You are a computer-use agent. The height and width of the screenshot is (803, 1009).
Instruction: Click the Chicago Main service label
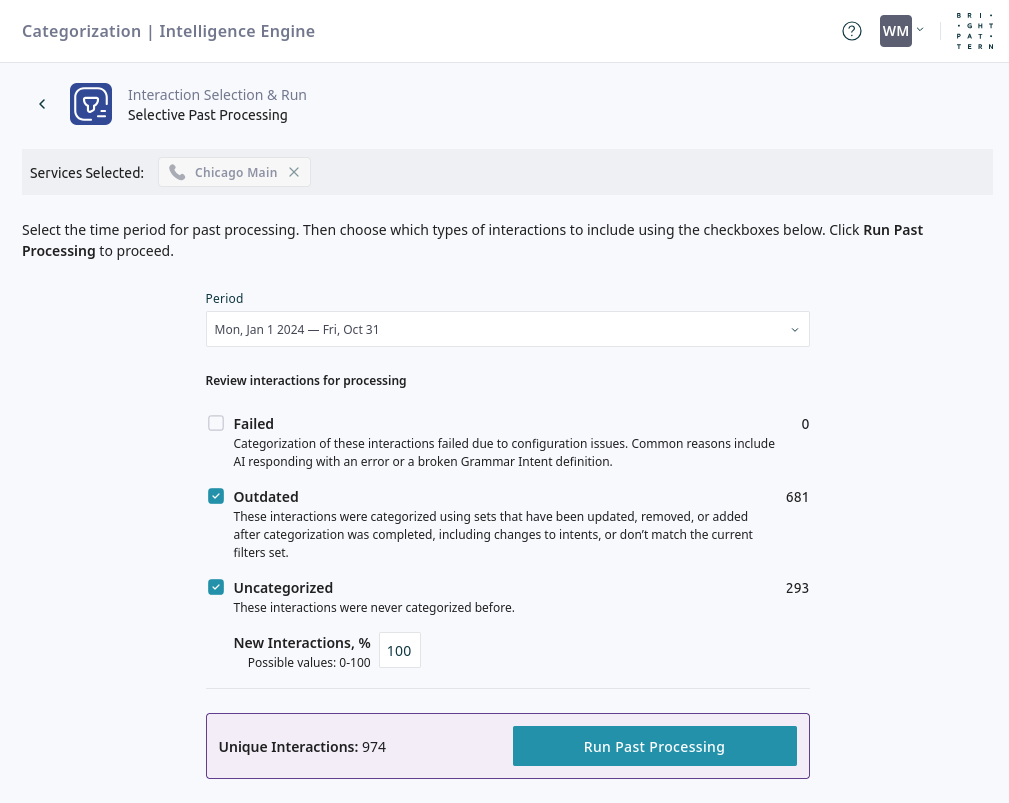[236, 172]
